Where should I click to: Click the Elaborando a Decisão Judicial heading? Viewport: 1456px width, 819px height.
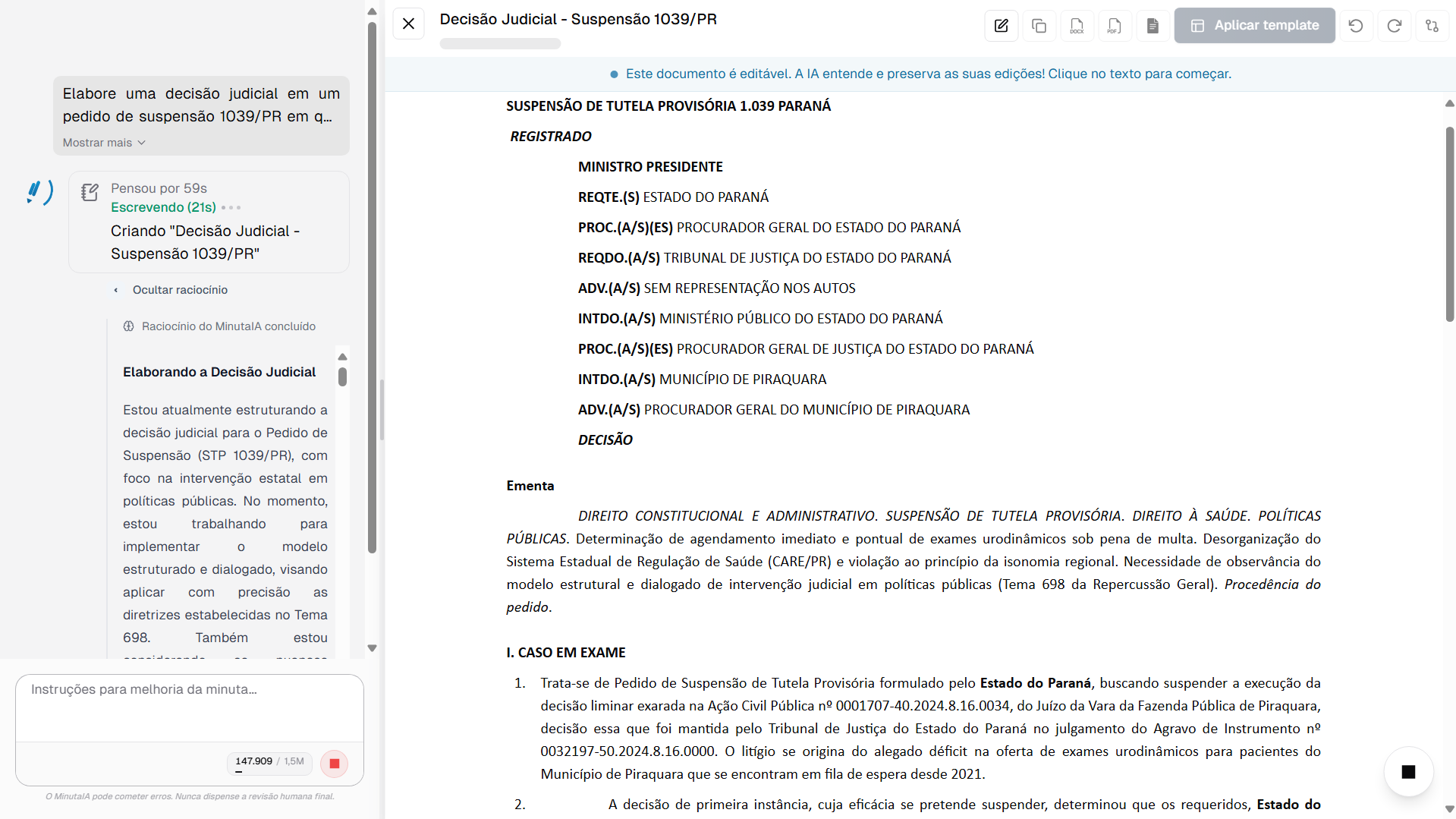[x=219, y=372]
